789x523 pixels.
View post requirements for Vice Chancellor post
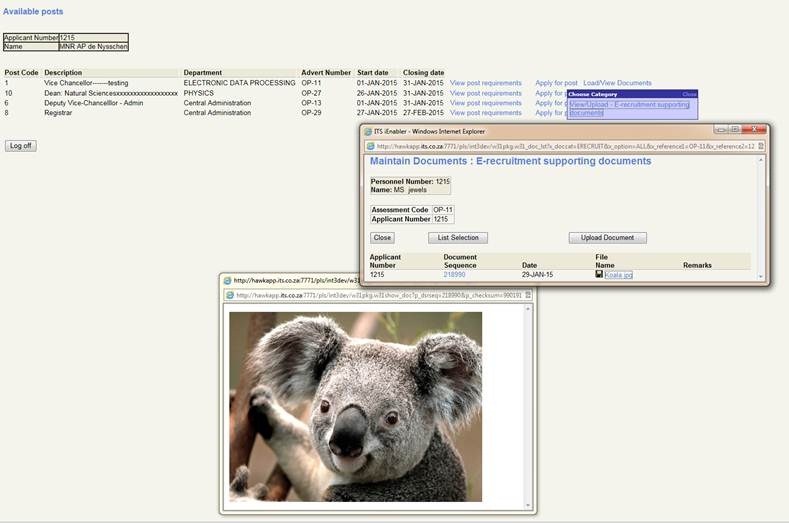[485, 83]
